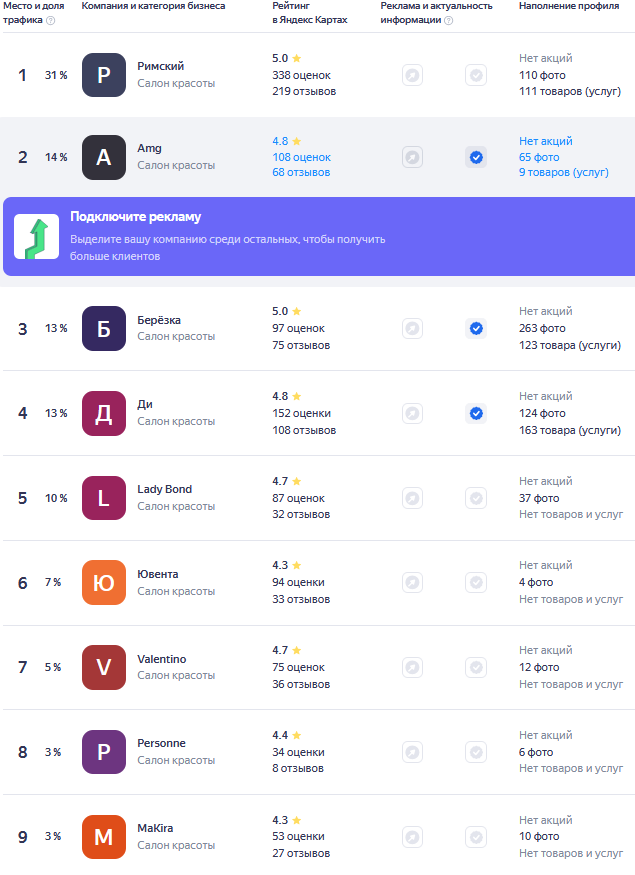
Task: Click '338 оценок' in Римский row
Action: click(x=301, y=75)
